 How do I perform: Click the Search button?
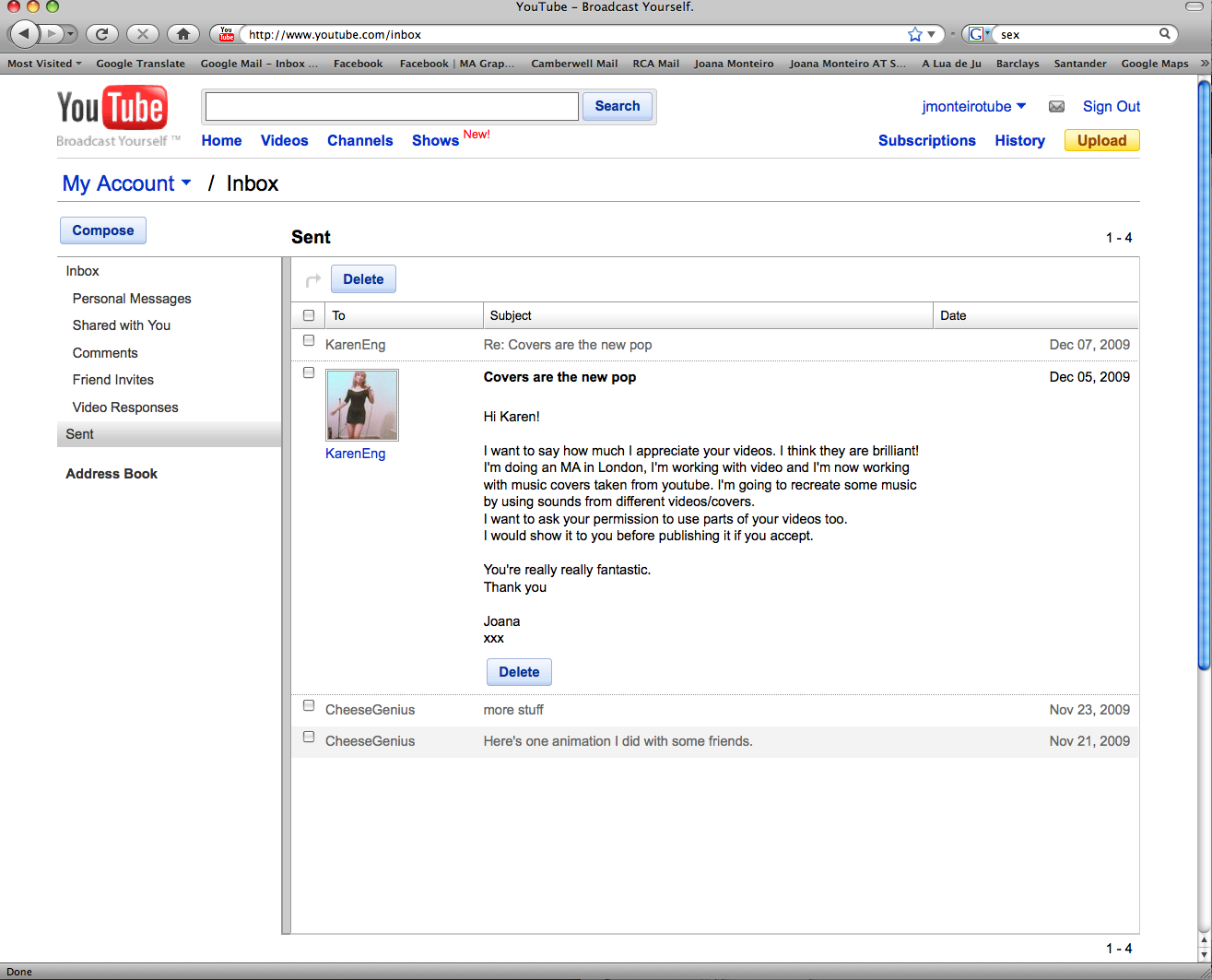tap(618, 106)
